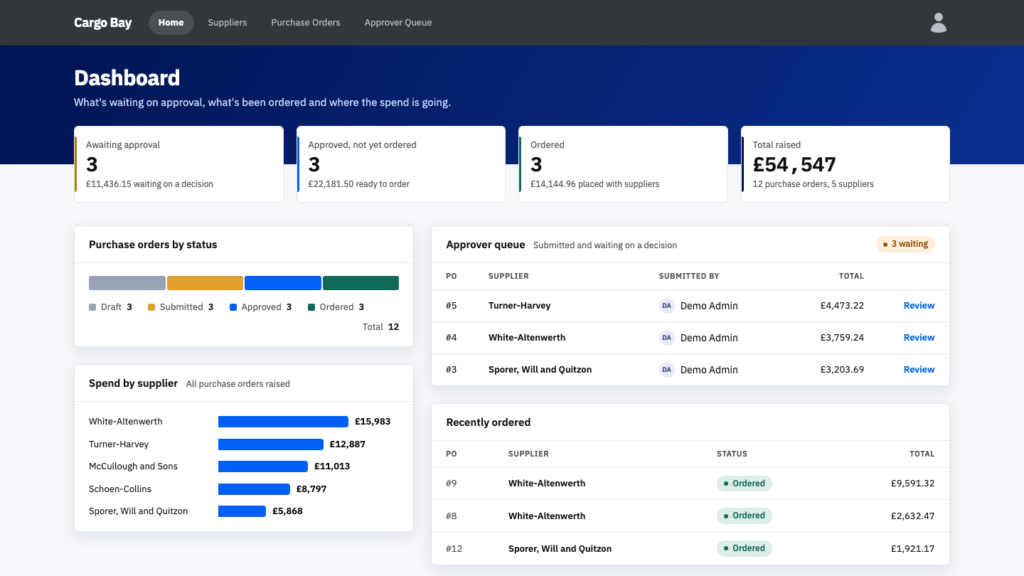Click the SUBMITTED BY column header
This screenshot has height=576, width=1024.
(x=689, y=276)
